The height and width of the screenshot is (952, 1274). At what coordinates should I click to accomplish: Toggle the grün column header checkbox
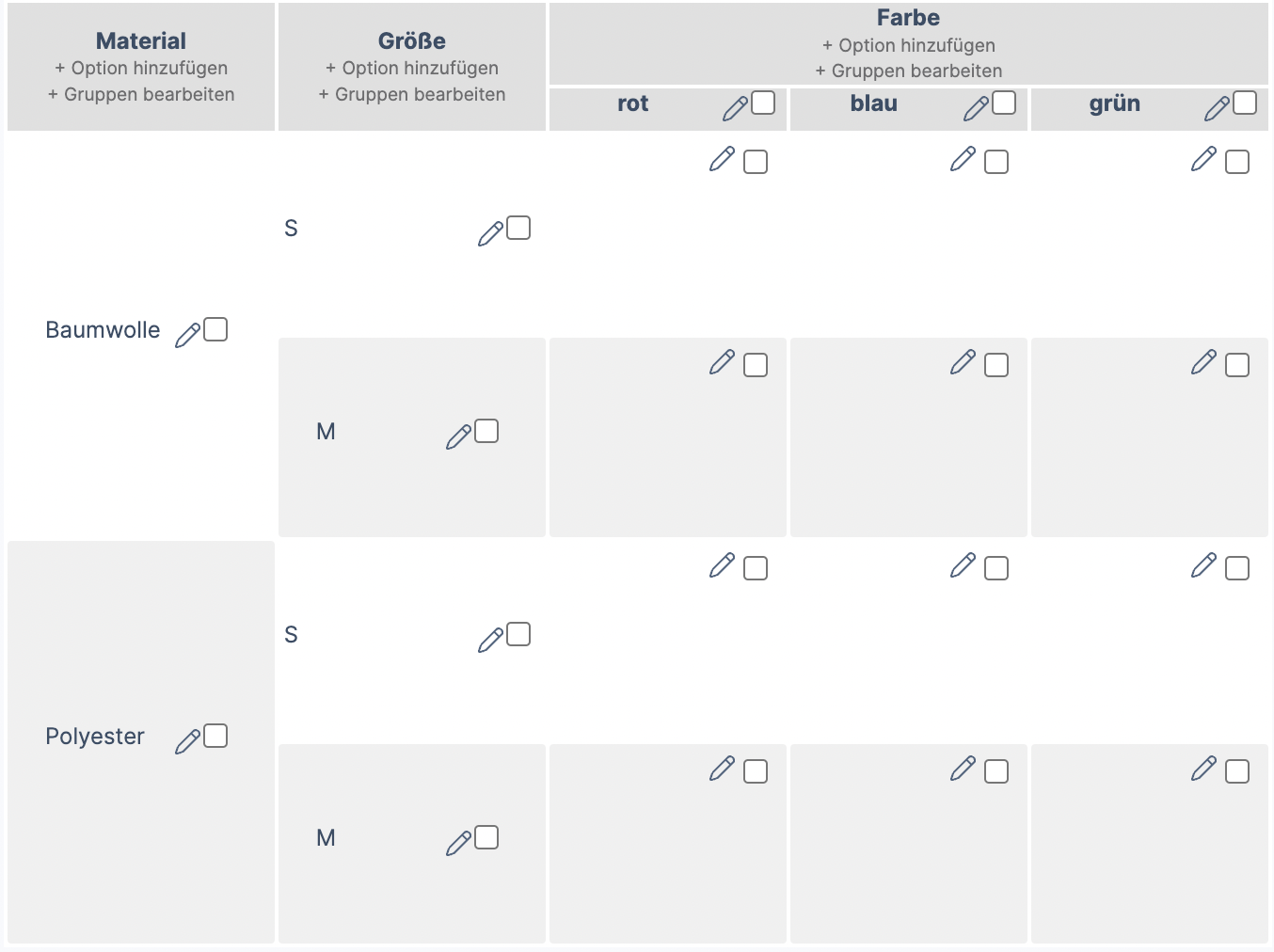click(1245, 103)
